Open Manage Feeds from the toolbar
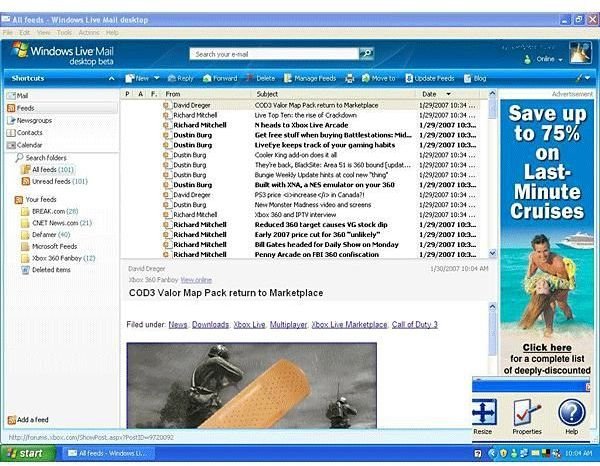 click(x=310, y=78)
